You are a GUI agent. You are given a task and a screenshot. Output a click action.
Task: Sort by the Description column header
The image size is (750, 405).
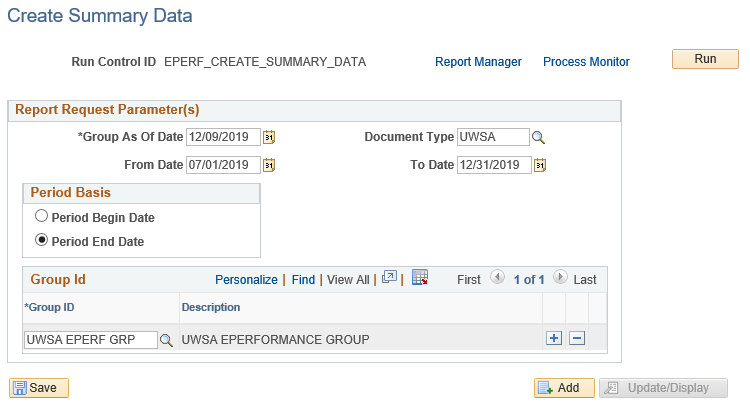pos(211,307)
